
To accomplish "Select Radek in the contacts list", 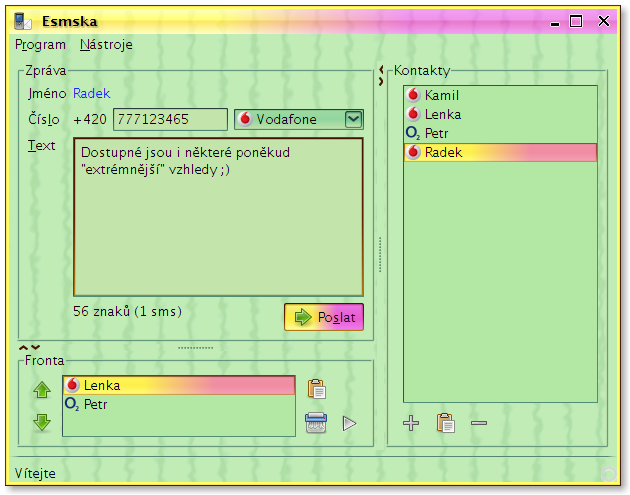I will click(x=500, y=152).
